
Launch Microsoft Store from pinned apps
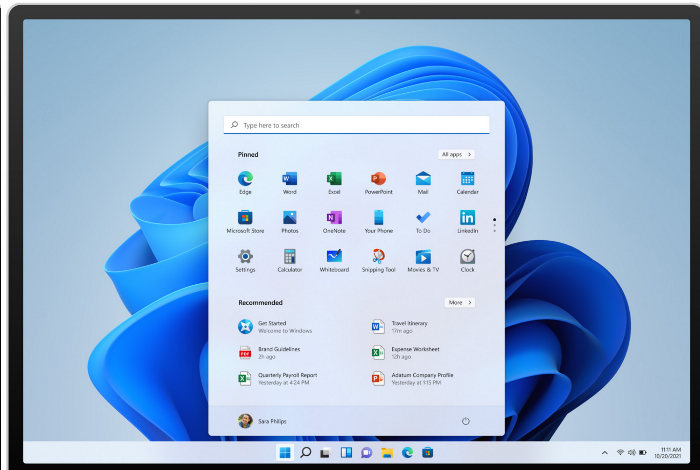click(245, 221)
